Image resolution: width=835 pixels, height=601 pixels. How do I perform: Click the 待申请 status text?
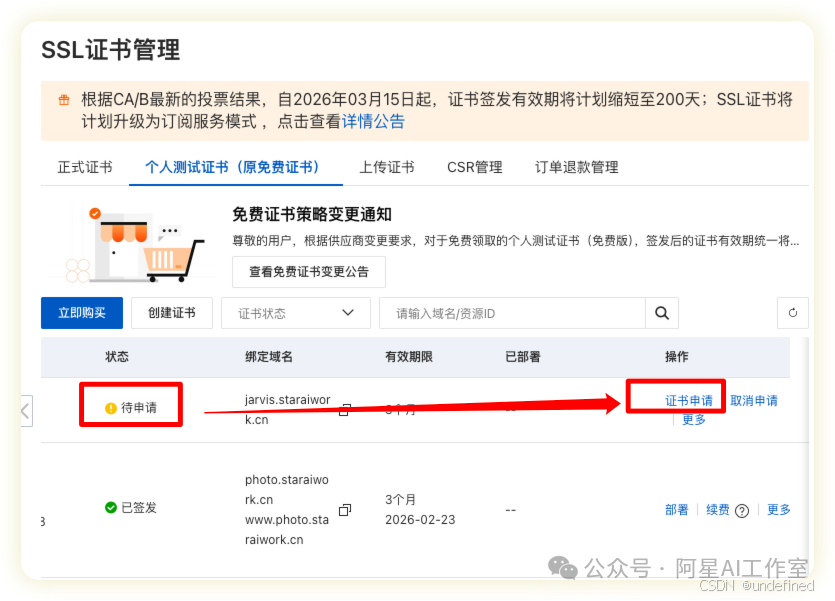(139, 408)
